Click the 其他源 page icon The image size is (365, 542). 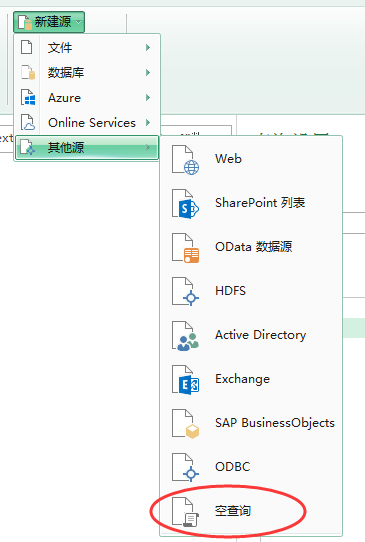(x=28, y=147)
